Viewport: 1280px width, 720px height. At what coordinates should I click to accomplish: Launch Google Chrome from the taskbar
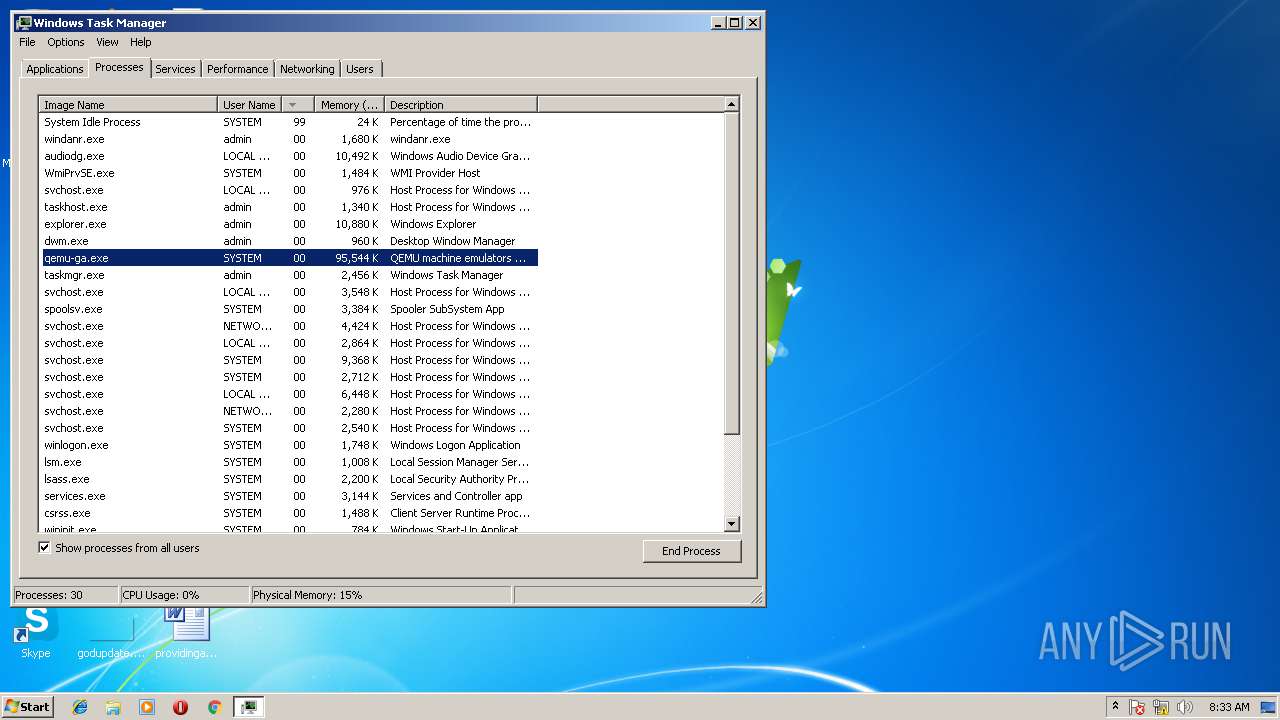(x=214, y=707)
